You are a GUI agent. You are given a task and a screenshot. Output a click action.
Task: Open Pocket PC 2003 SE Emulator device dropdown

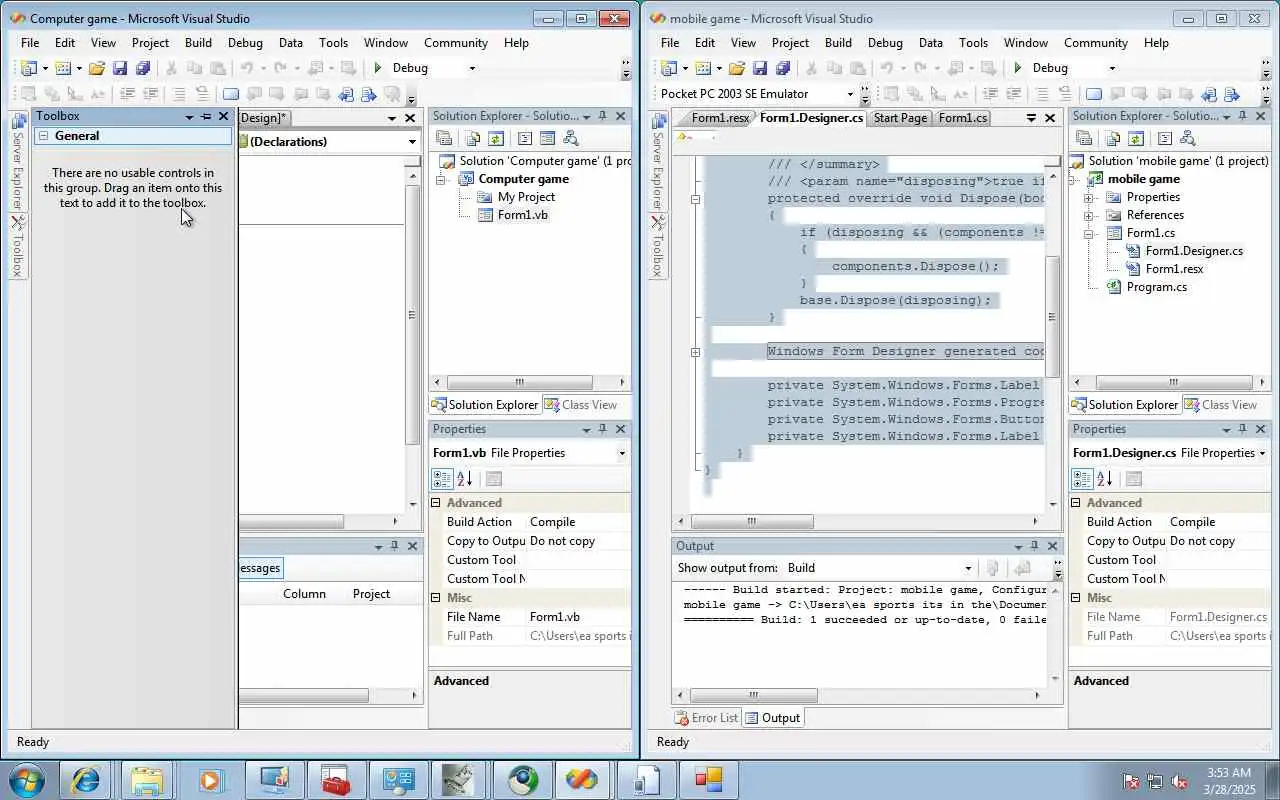point(850,94)
